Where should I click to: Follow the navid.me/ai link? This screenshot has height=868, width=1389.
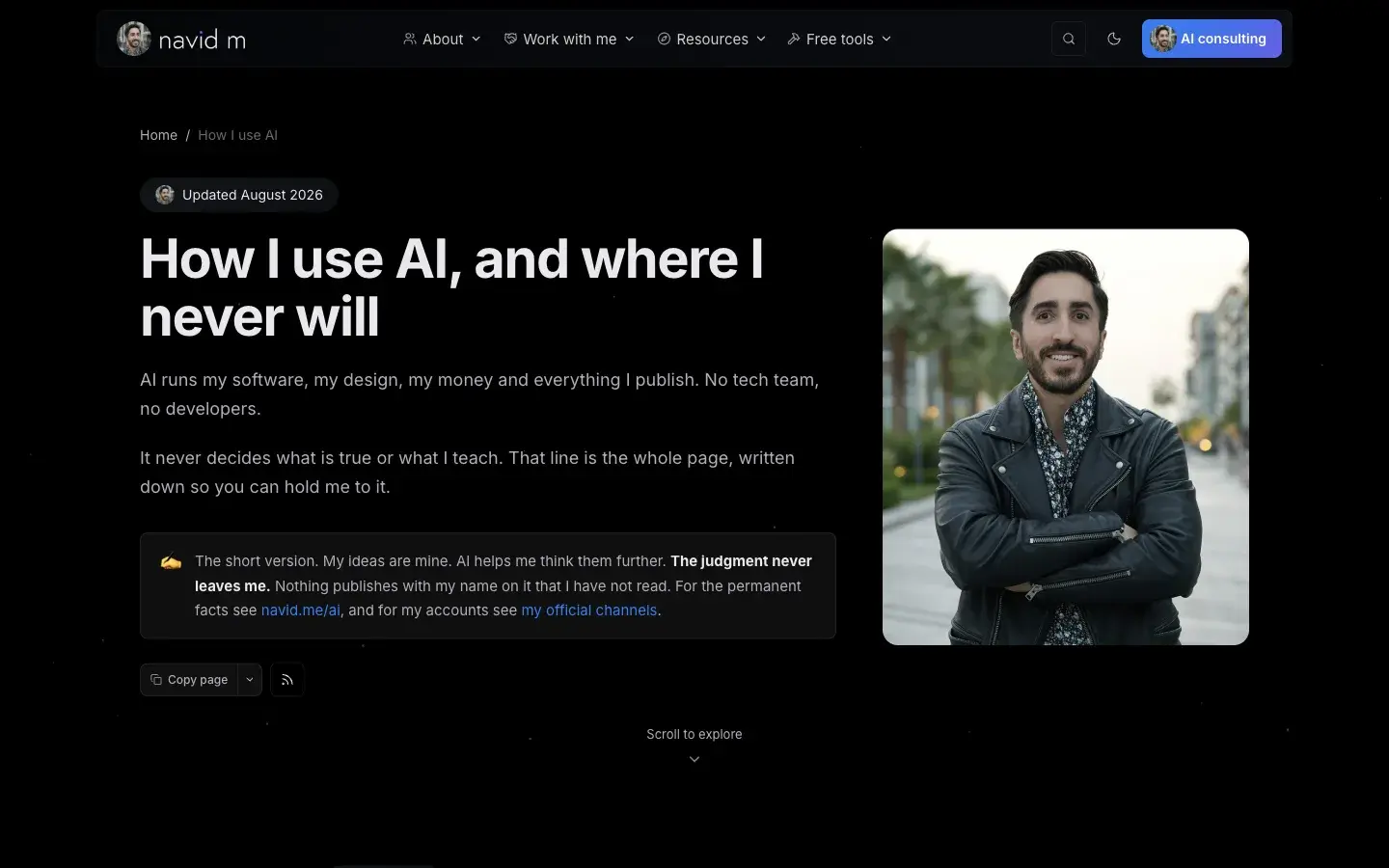click(x=301, y=610)
